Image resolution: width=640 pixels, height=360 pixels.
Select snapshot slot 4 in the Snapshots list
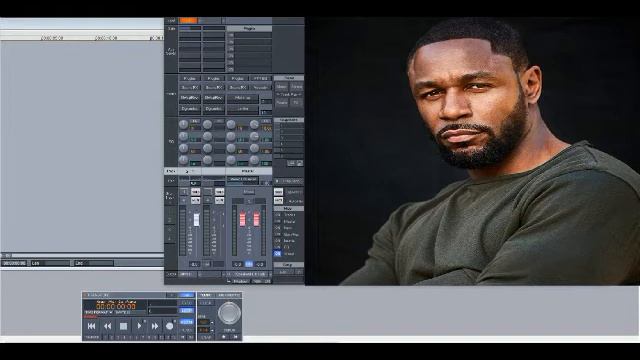289,144
